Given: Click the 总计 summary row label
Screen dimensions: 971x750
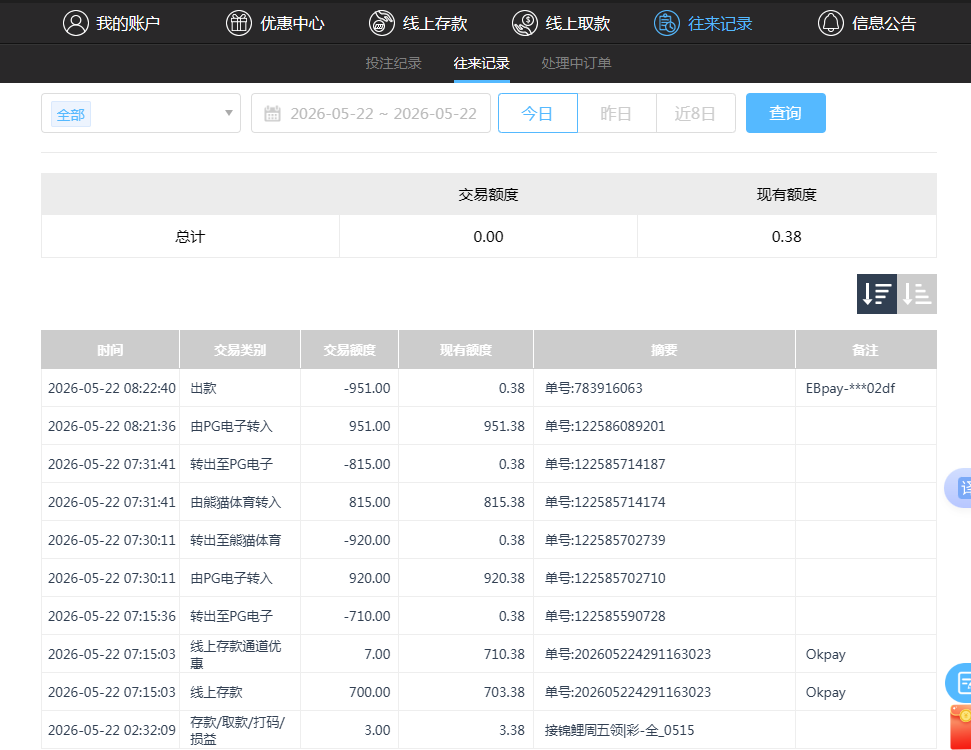Looking at the screenshot, I should pyautogui.click(x=190, y=237).
